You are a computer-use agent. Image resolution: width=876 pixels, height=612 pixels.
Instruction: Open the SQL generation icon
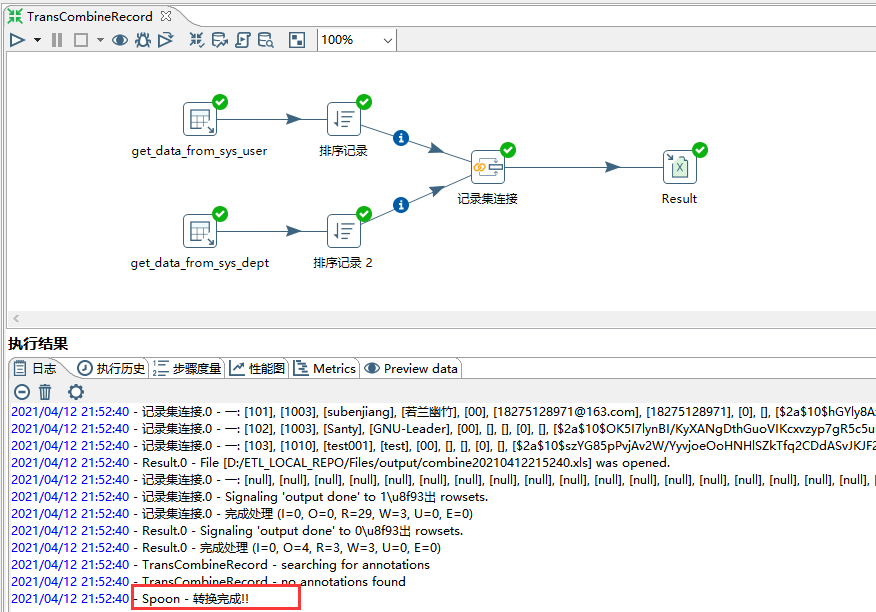(x=244, y=40)
